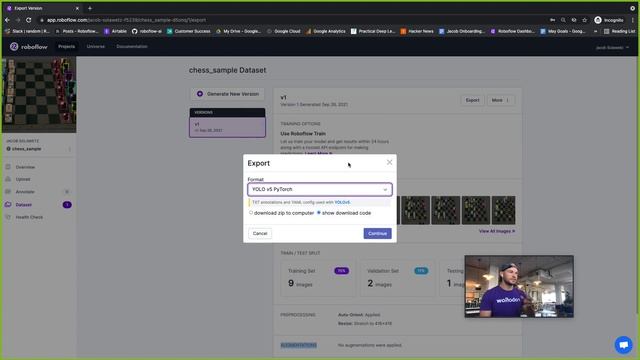The width and height of the screenshot is (640, 360).
Task: Open the YOLOv5 link in format hint
Action: click(x=342, y=202)
